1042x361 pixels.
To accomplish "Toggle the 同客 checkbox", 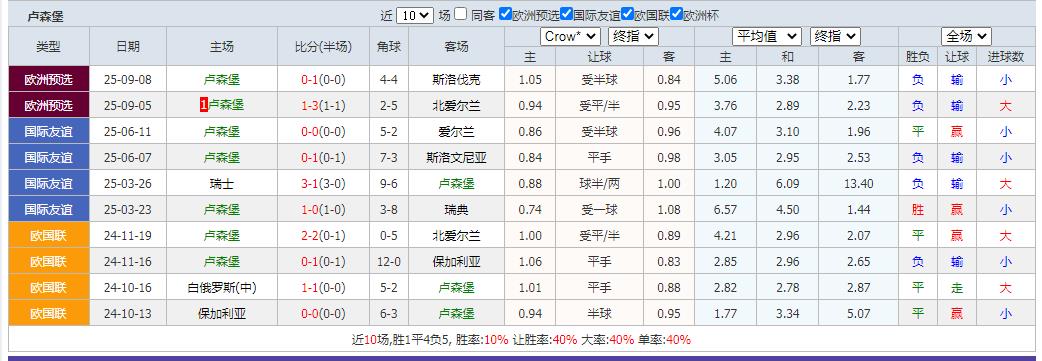I will pos(461,13).
